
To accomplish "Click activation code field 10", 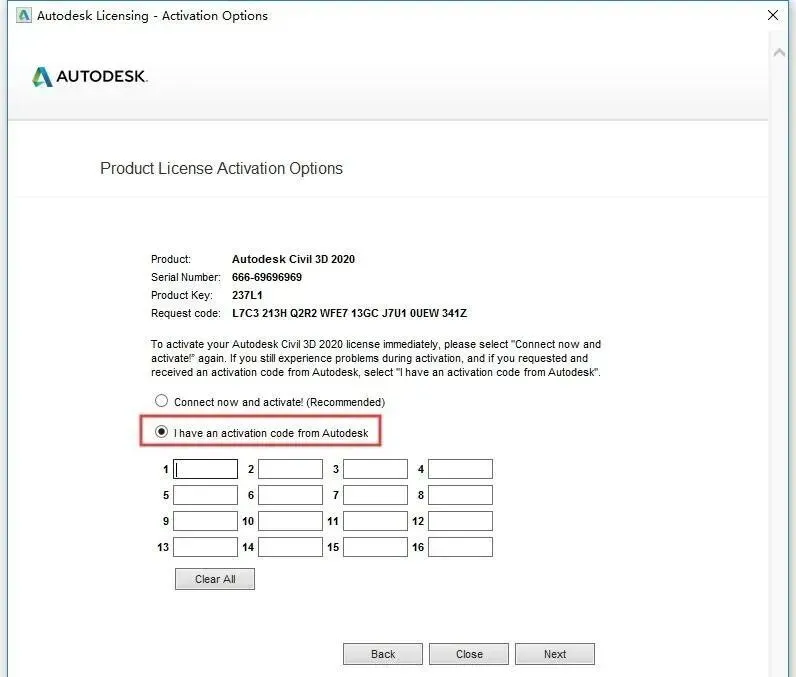I will click(290, 521).
